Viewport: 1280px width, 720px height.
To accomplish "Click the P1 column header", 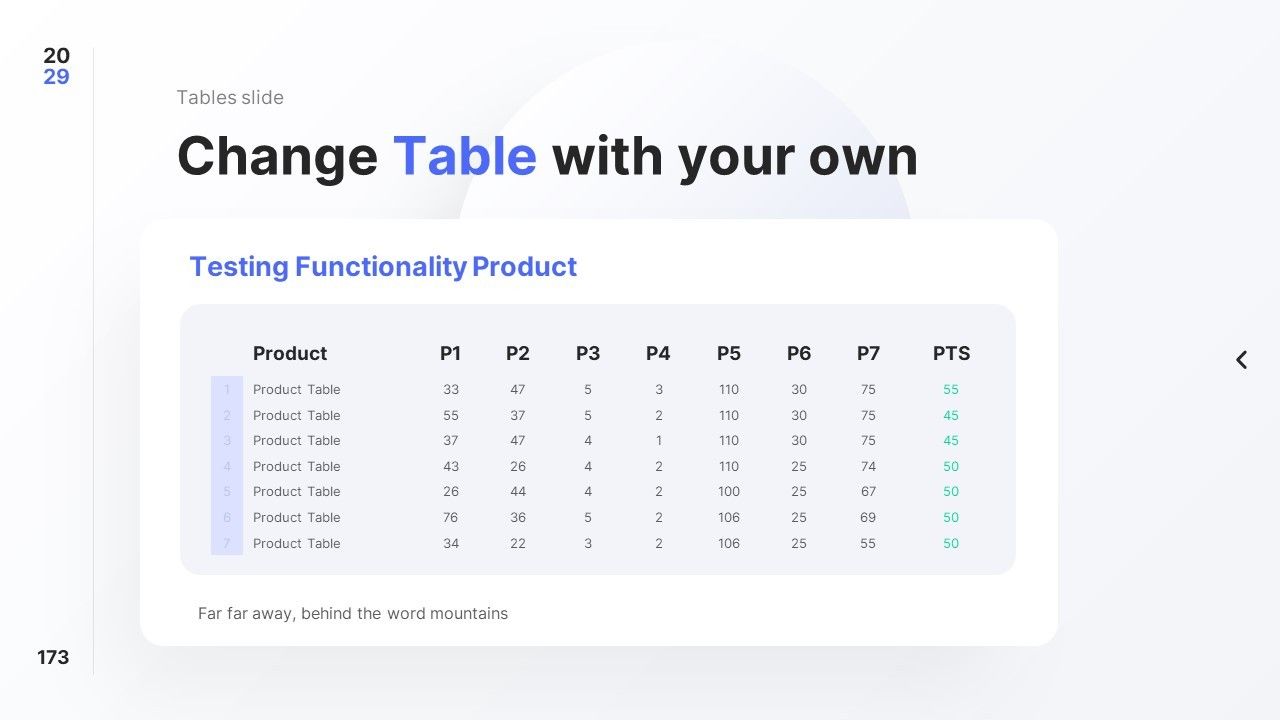I will click(x=450, y=353).
